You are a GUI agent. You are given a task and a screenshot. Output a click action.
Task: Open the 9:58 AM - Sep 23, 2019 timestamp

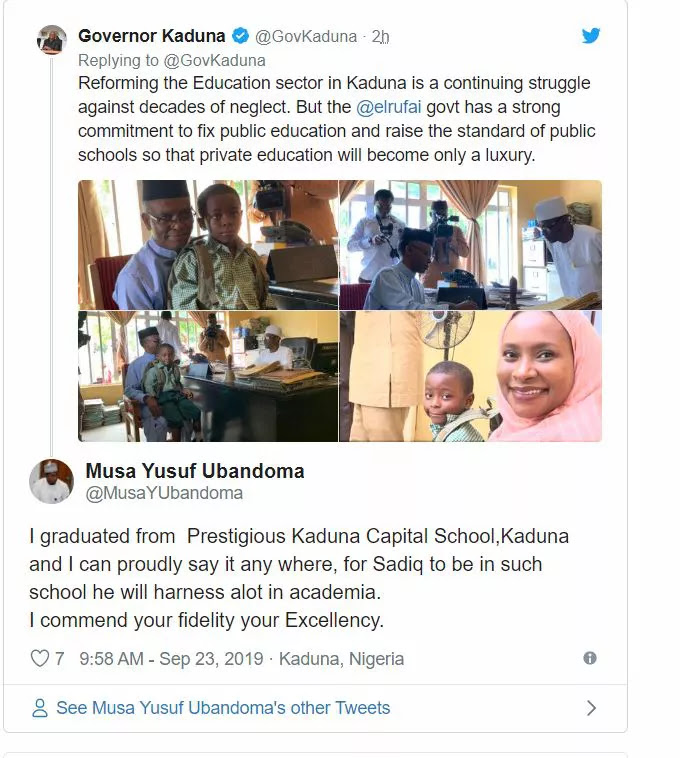pos(171,658)
